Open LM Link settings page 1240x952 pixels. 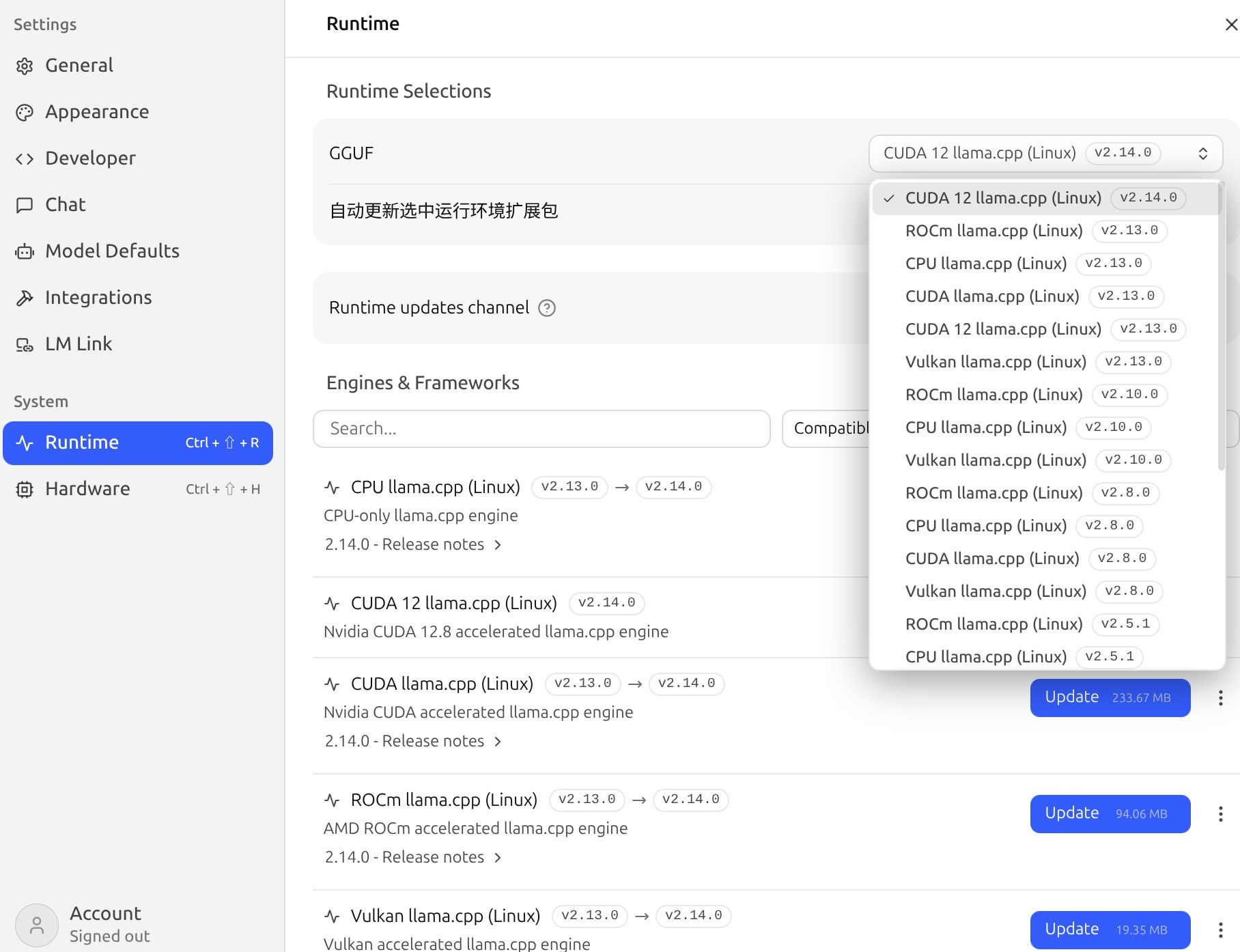(138, 344)
